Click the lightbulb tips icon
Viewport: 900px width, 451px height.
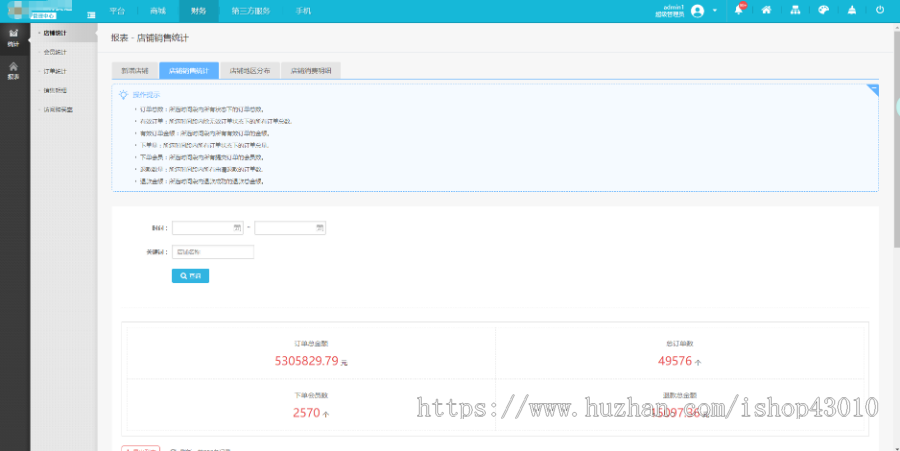click(x=123, y=95)
